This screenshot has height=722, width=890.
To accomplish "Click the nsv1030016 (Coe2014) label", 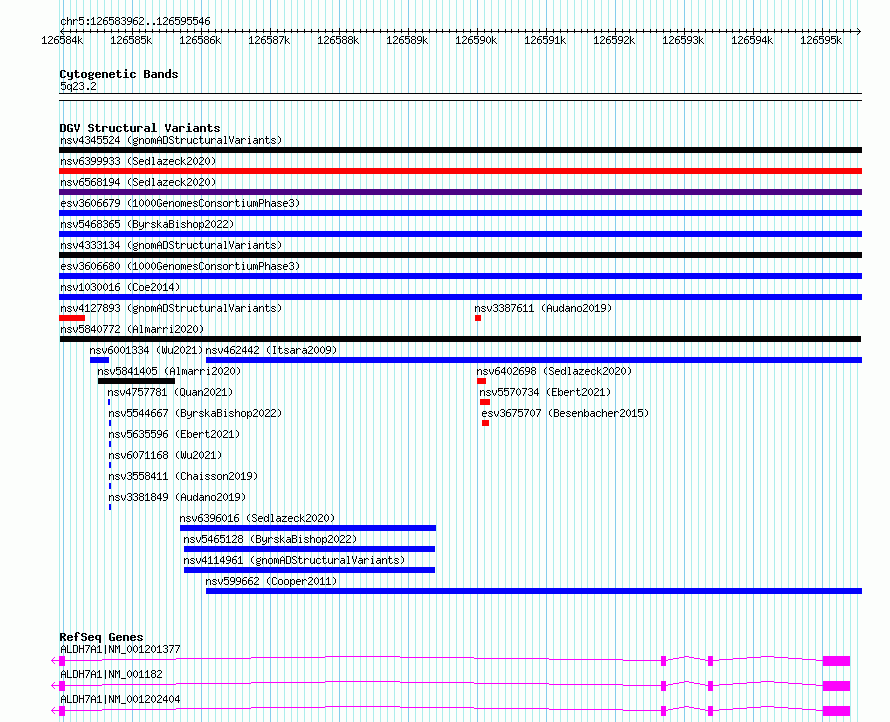I will pos(120,287).
